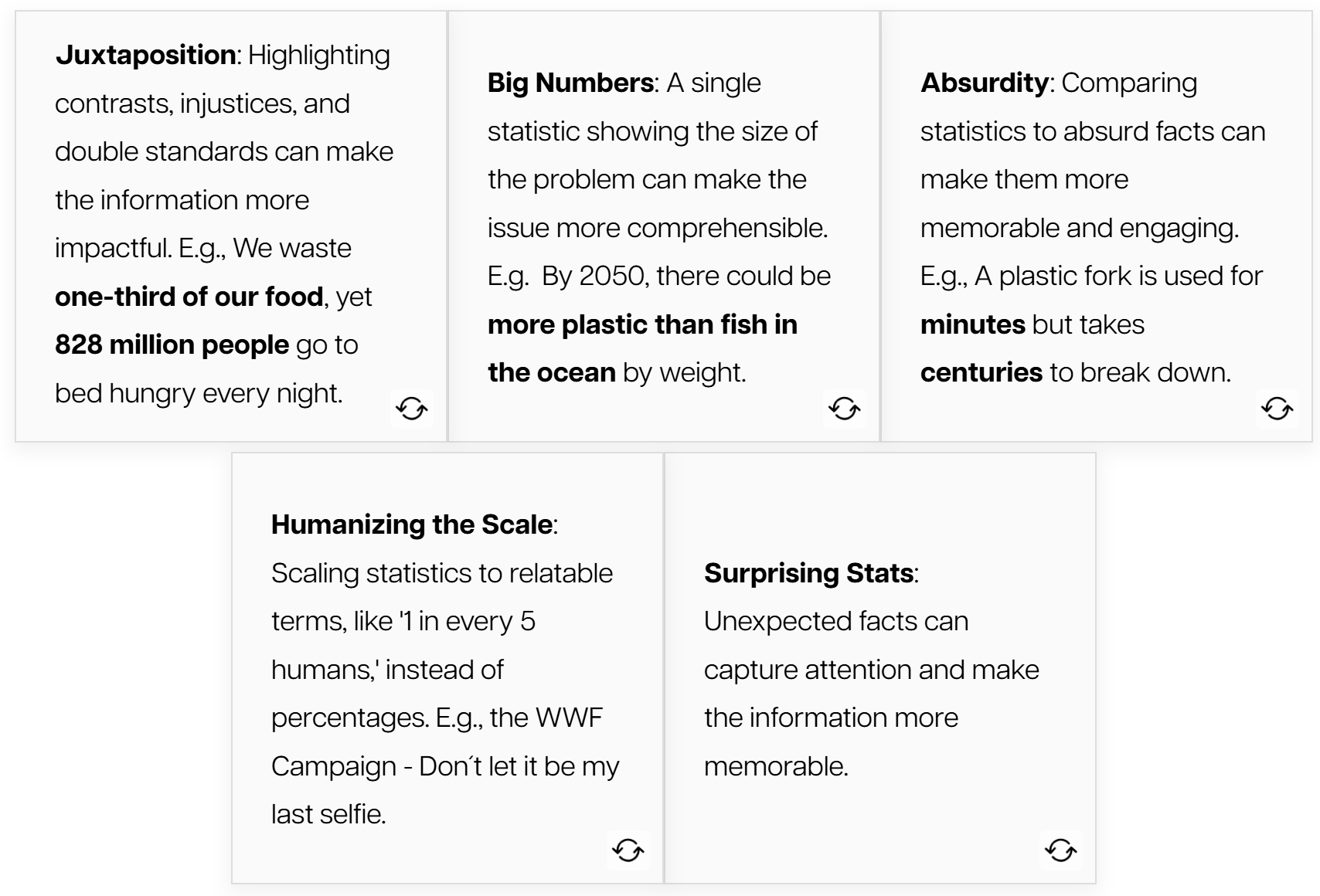Click the "By 2050, there could be" line

tap(686, 276)
